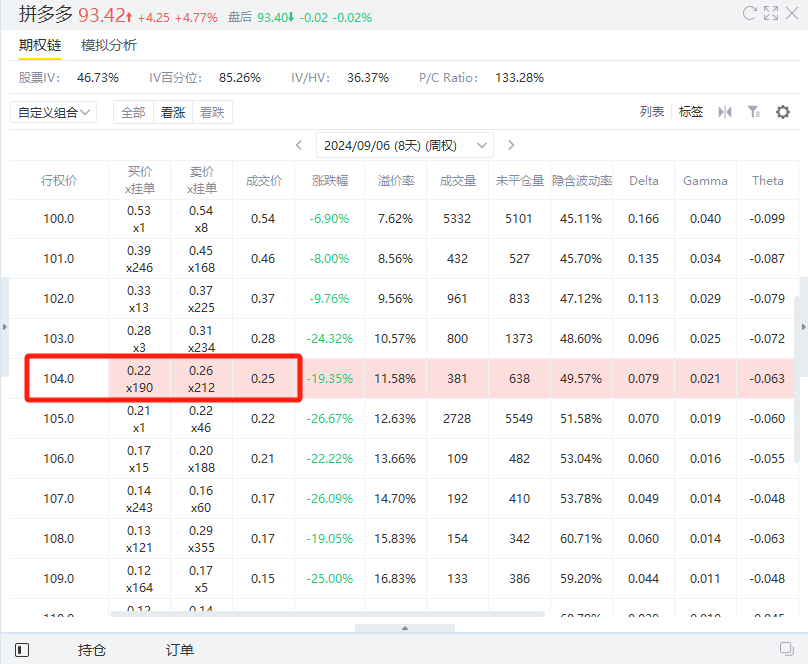Click the filter funnel icon
This screenshot has height=664, width=808.
point(754,112)
